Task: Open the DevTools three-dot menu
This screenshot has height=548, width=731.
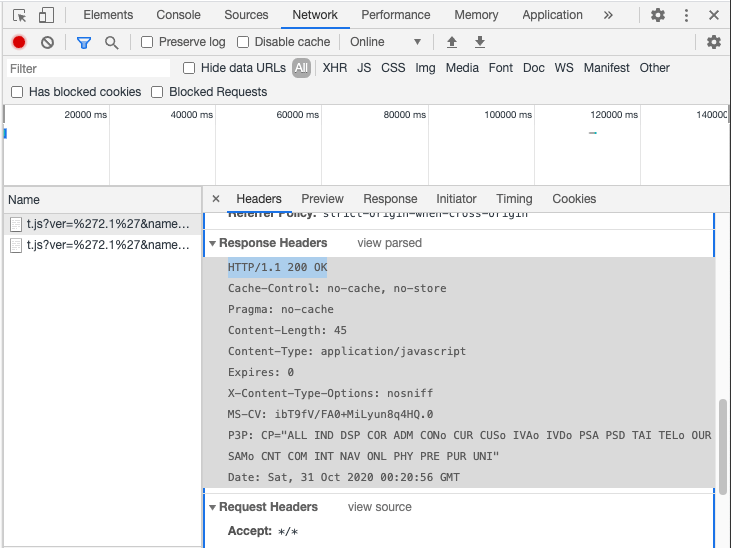Action: click(686, 15)
